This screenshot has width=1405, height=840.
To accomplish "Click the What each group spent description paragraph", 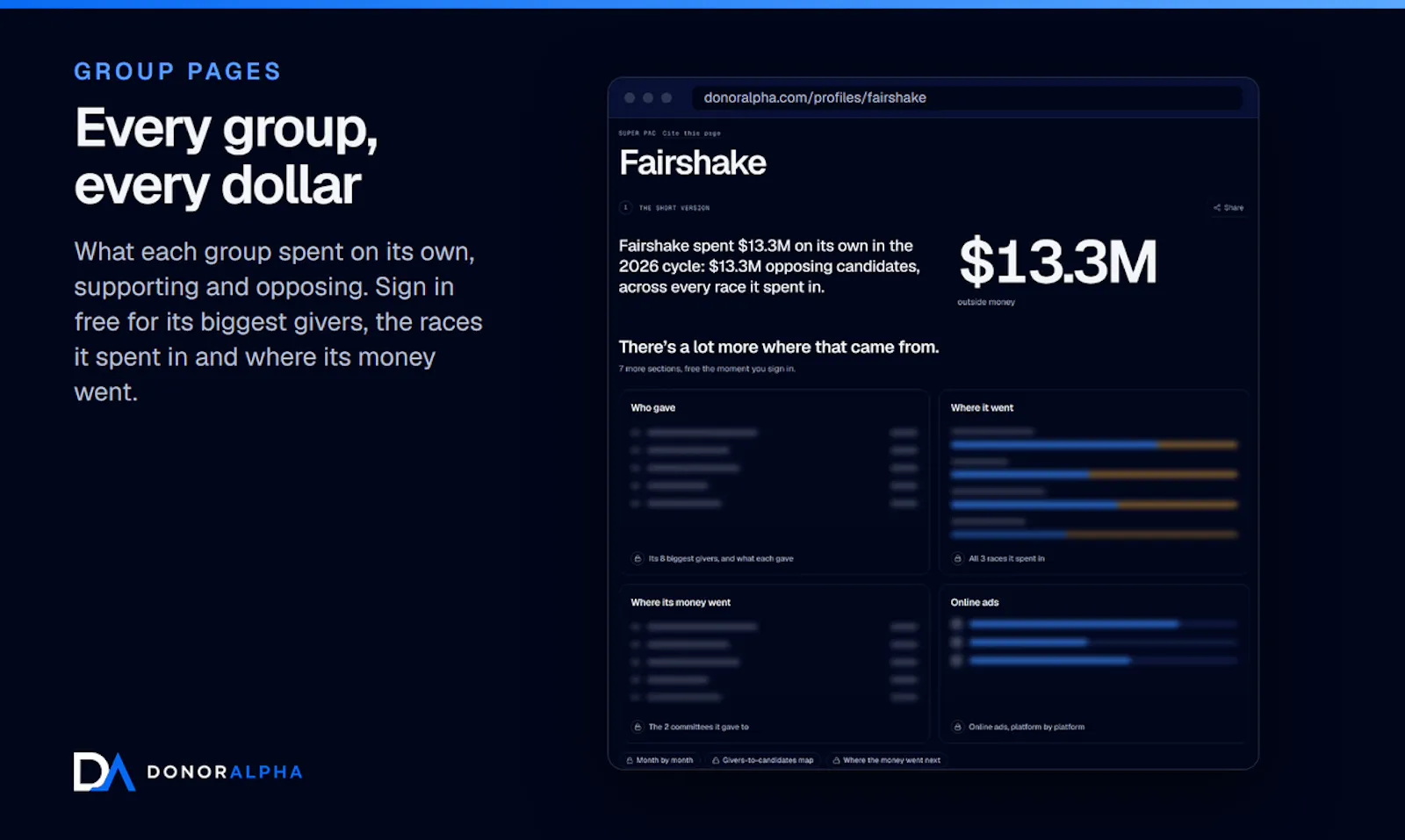I will (278, 321).
